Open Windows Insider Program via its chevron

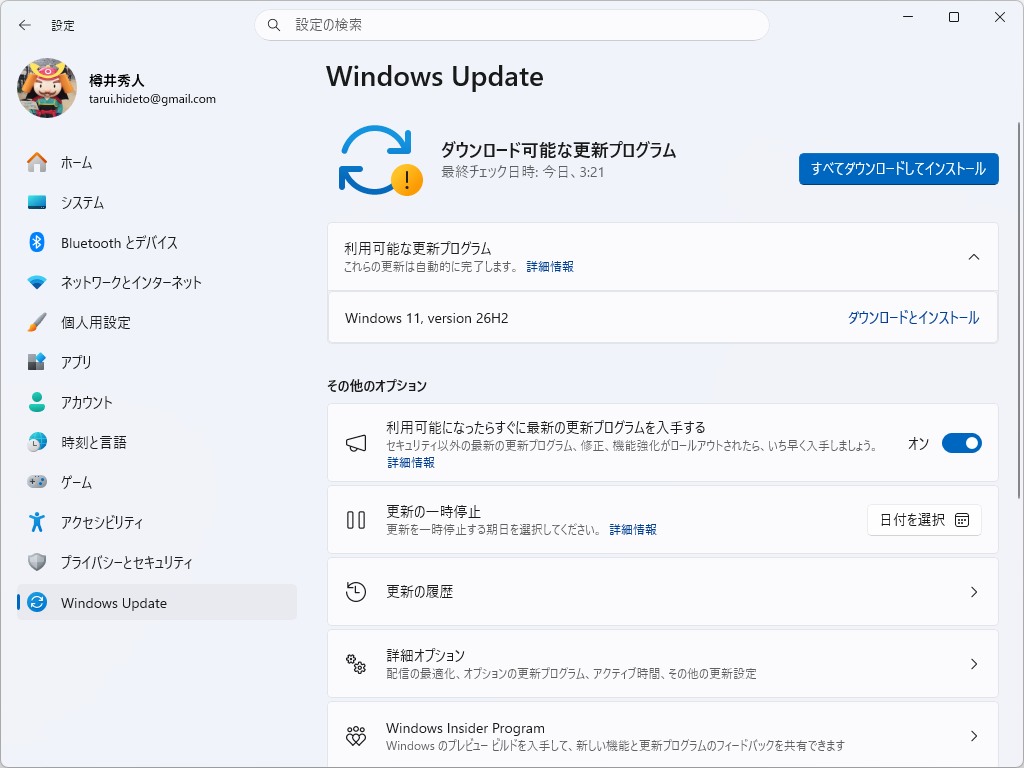974,736
